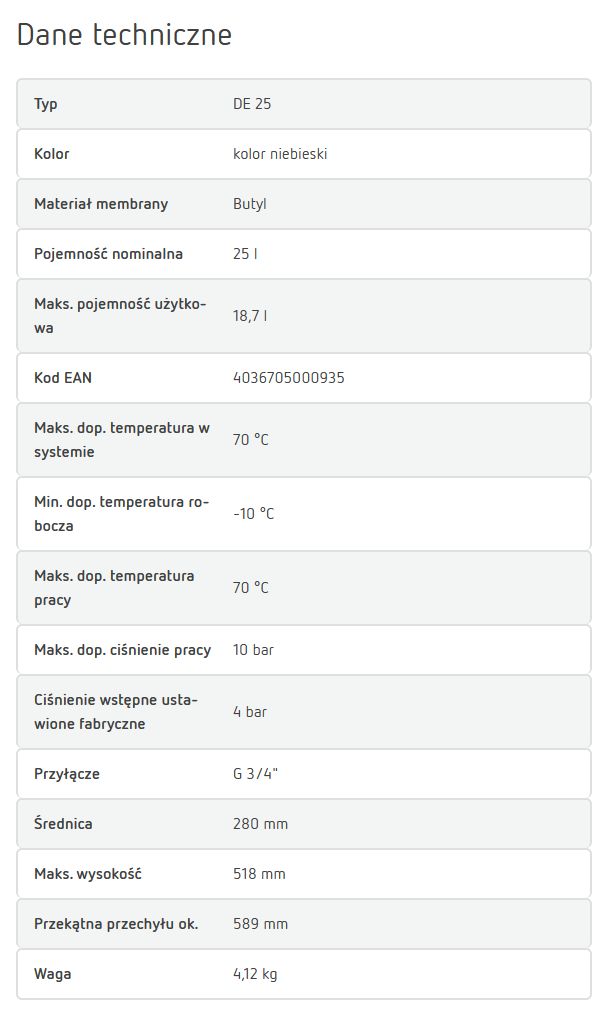The width and height of the screenshot is (610, 1018).
Task: Select the 'Typ' row label
Action: pos(46,104)
